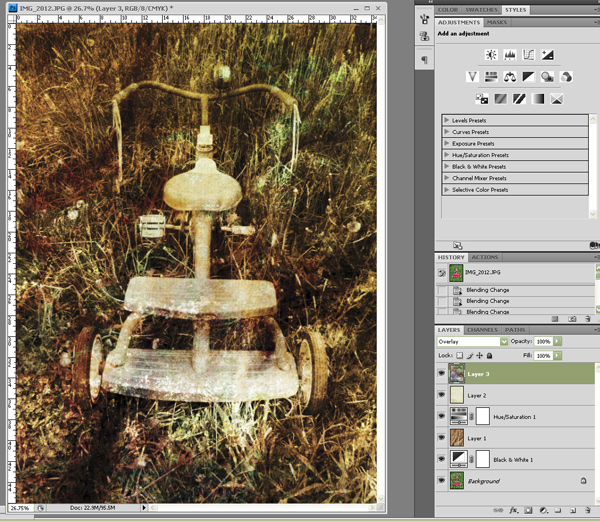Image resolution: width=600 pixels, height=522 pixels.
Task: Add a Brightness/Contrast adjustment
Action: (491, 55)
